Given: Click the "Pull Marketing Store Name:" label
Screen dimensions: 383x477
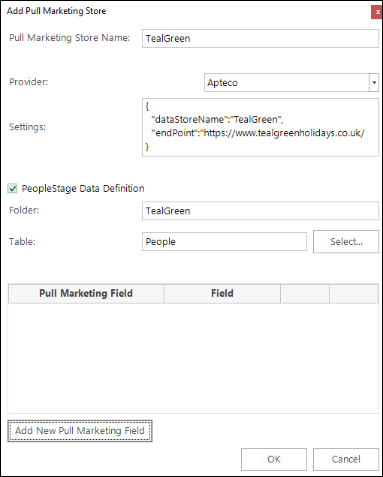Looking at the screenshot, I should point(69,38).
